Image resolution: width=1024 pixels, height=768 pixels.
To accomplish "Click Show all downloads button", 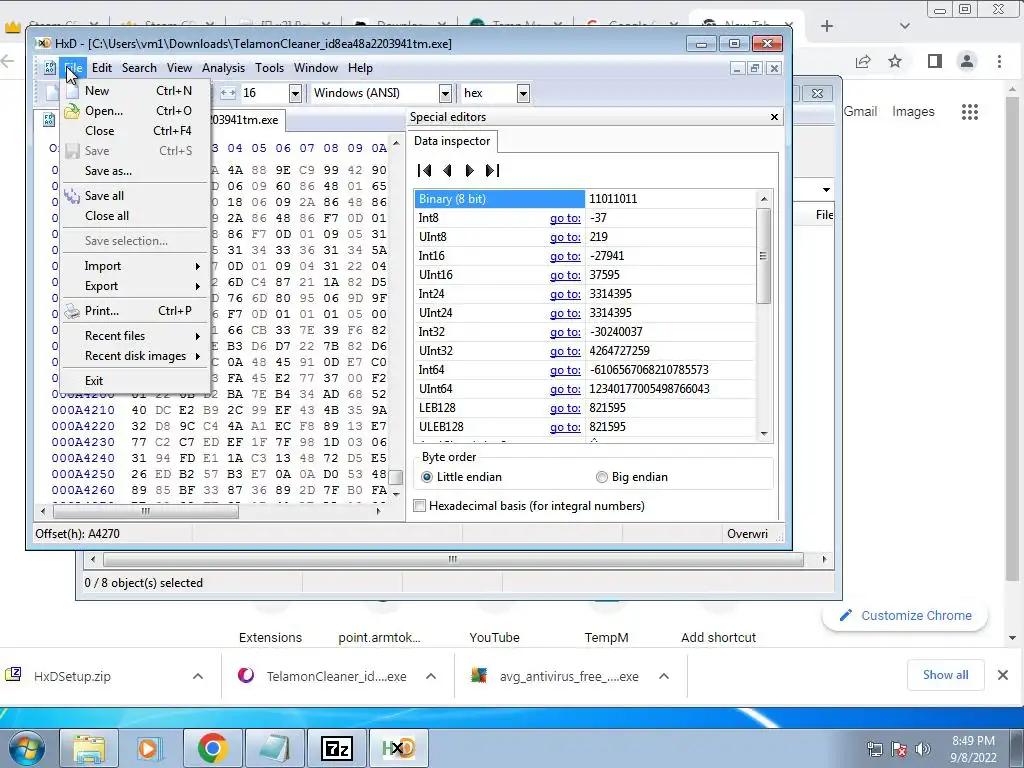I will pyautogui.click(x=945, y=675).
